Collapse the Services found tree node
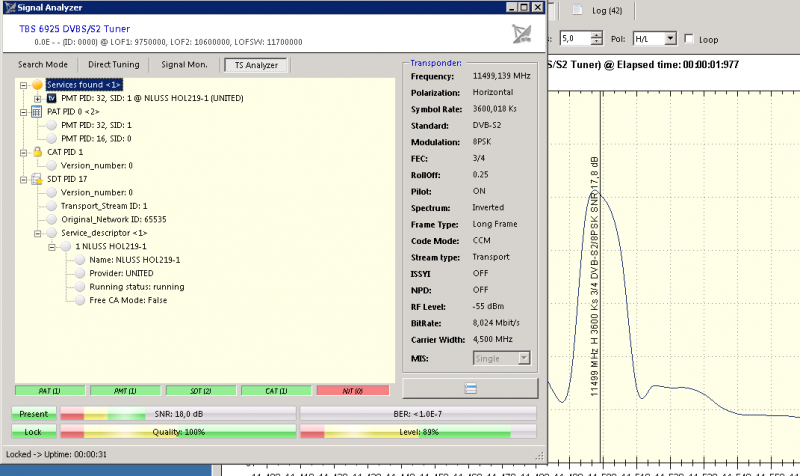 (23, 85)
